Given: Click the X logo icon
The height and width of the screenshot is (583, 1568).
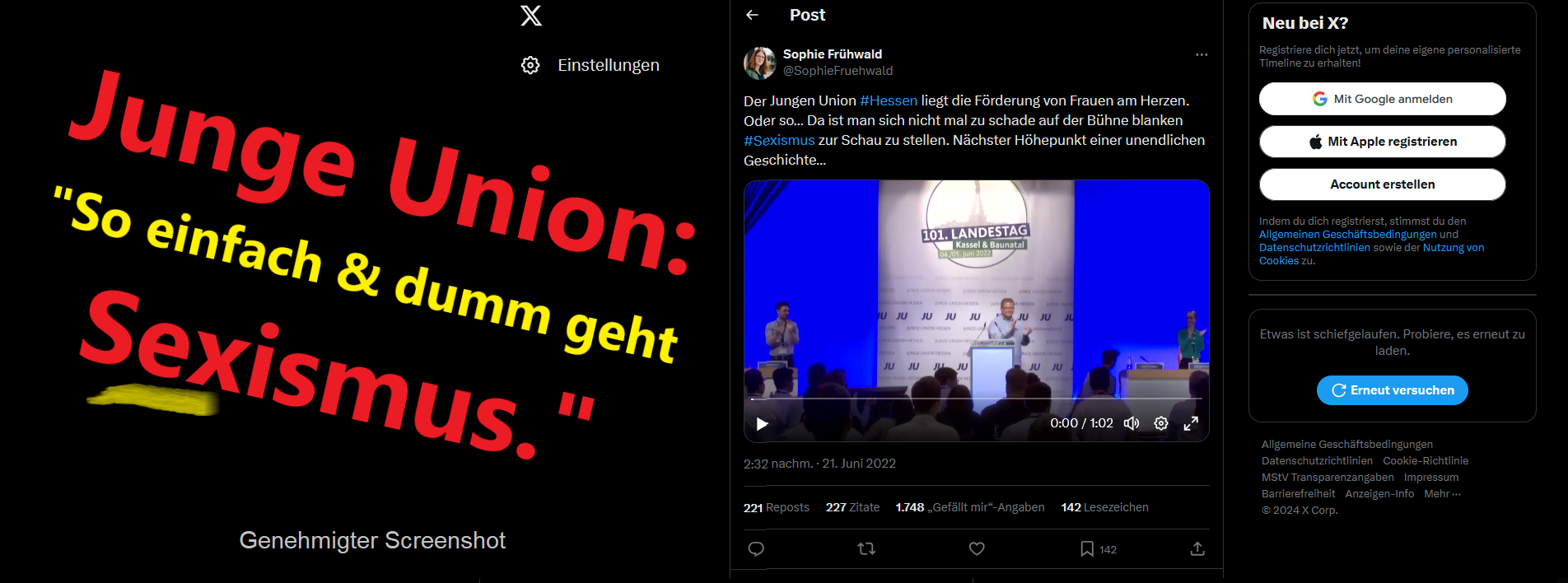Looking at the screenshot, I should coord(531,16).
